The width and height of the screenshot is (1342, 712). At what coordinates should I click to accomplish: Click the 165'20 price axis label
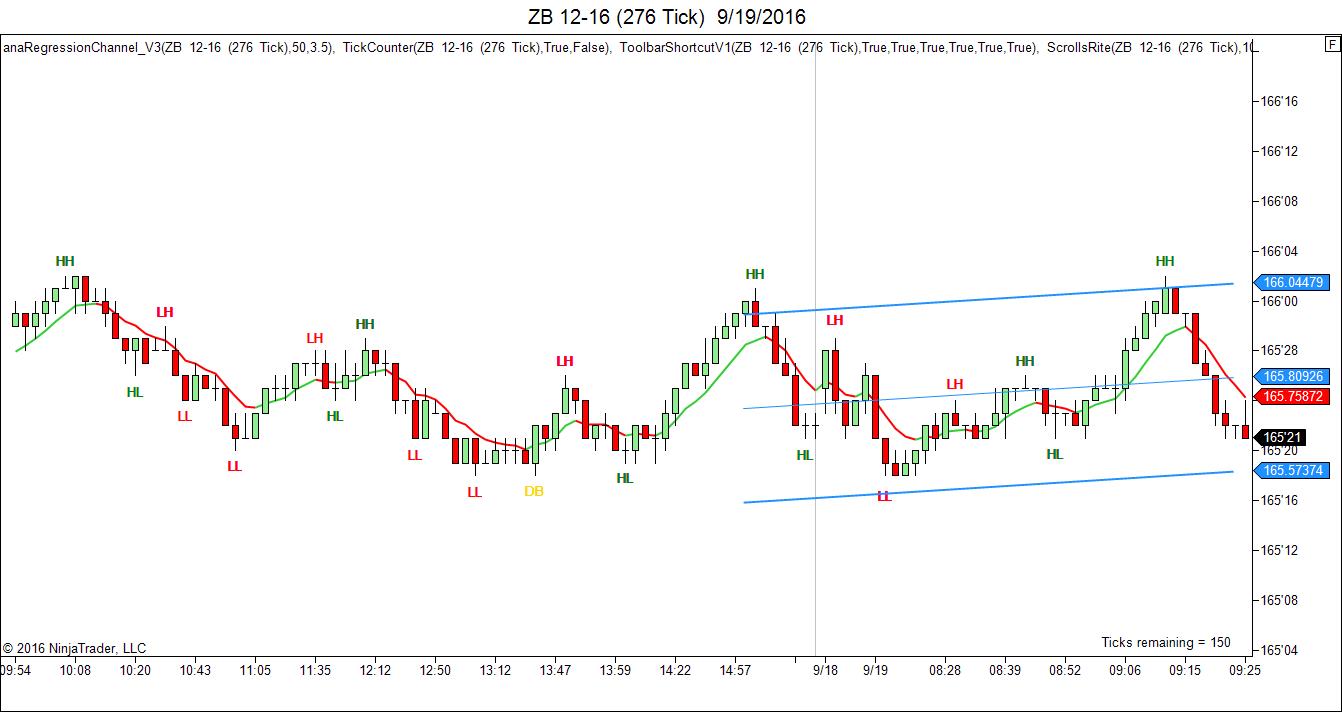1280,450
